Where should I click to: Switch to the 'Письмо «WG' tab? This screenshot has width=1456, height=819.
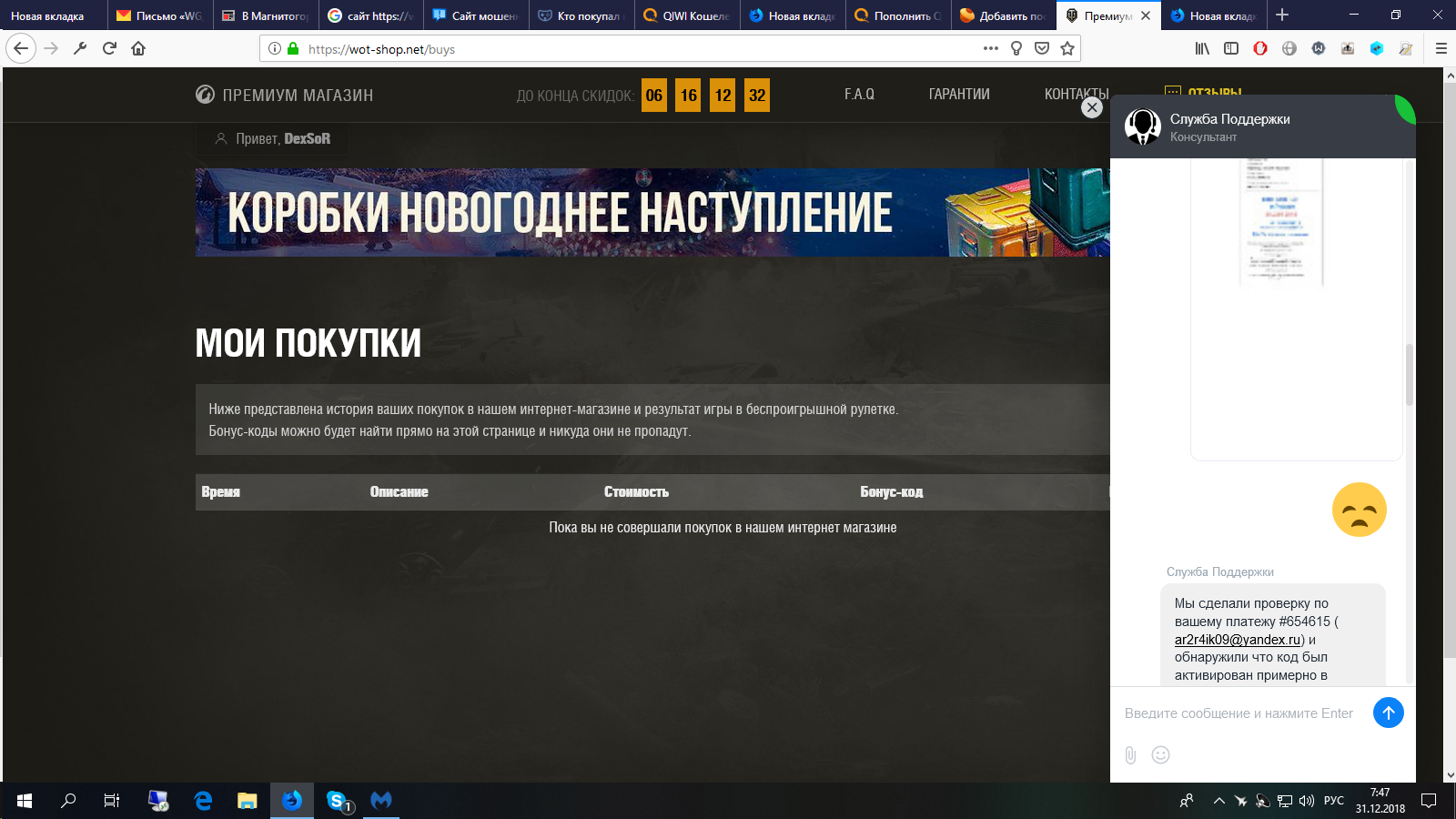point(159,15)
